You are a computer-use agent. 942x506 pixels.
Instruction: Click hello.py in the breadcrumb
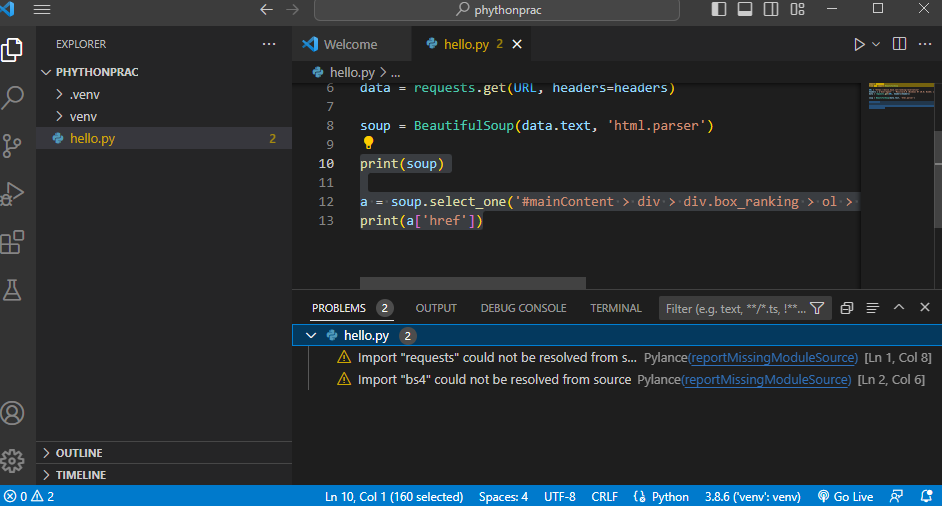click(x=351, y=73)
